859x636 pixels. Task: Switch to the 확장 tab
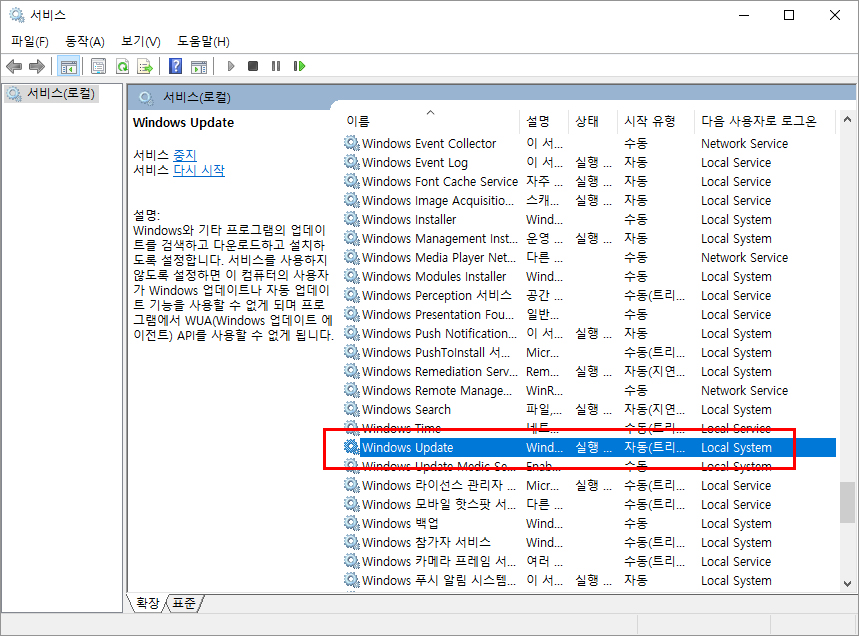tap(147, 603)
